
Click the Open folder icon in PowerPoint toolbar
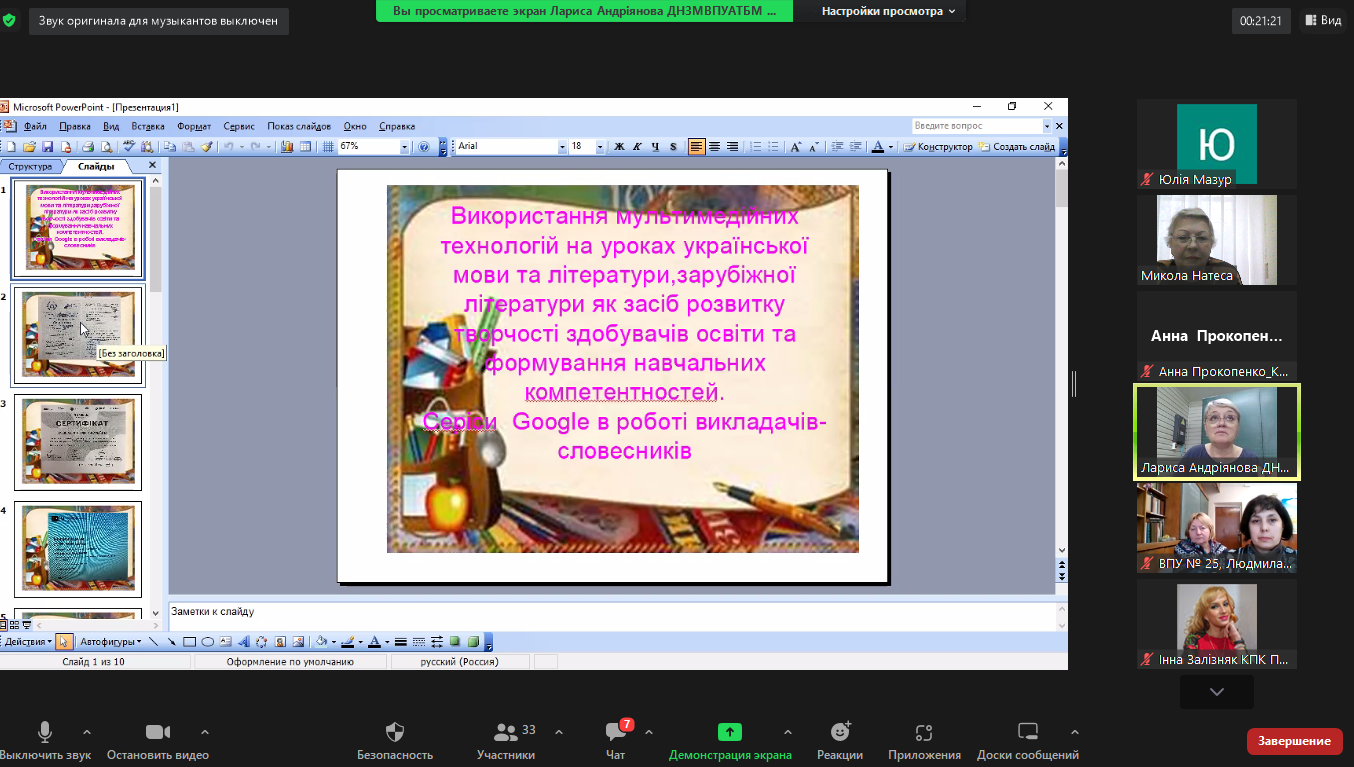click(x=29, y=146)
